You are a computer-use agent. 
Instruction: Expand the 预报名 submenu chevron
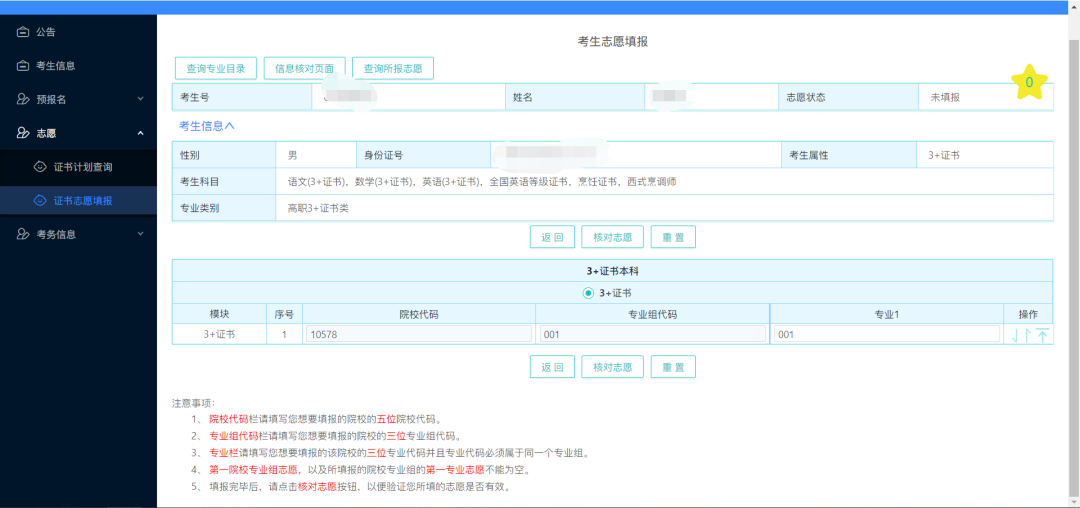[141, 99]
